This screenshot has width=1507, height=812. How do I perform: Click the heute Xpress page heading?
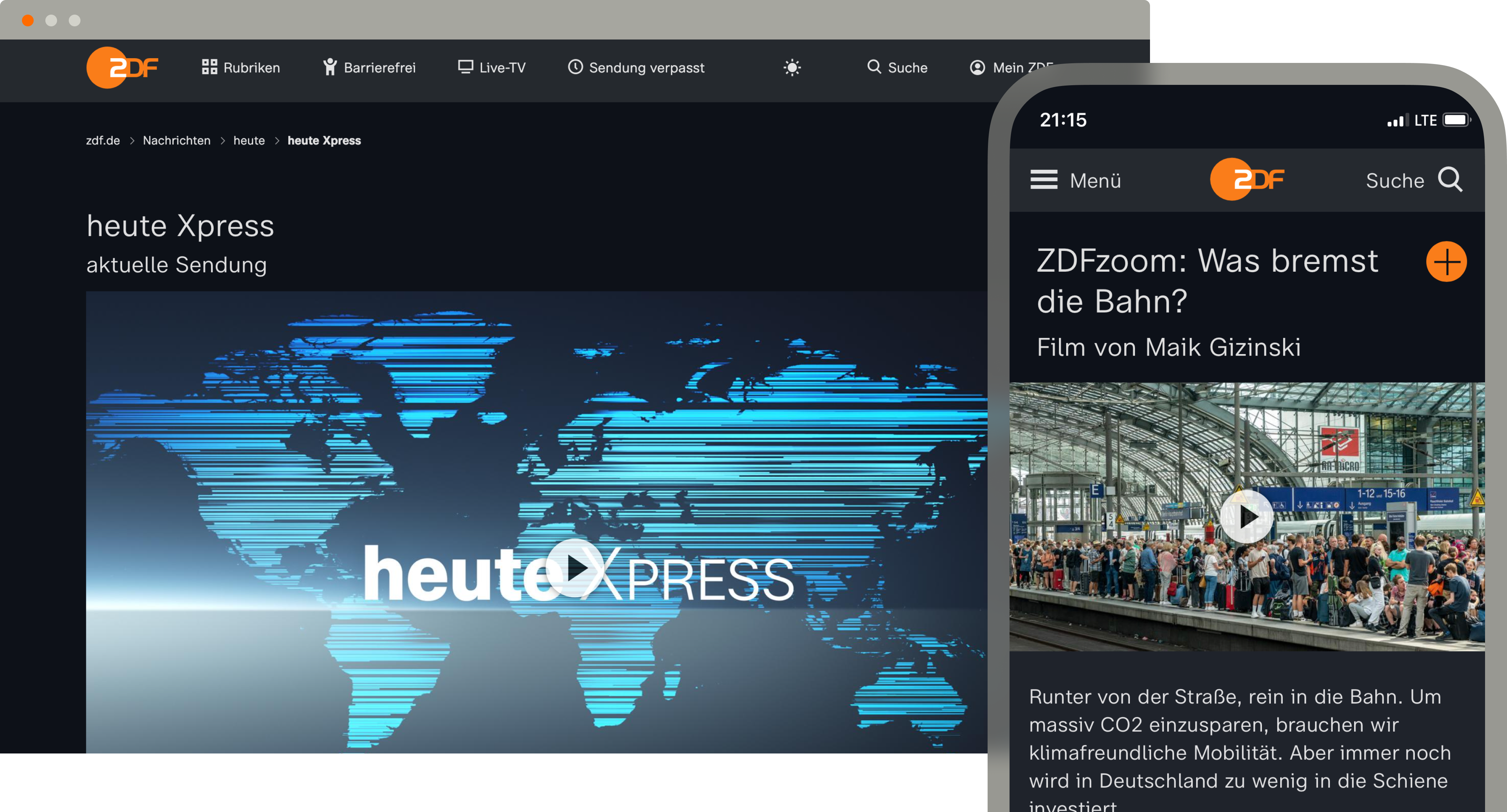pos(180,226)
